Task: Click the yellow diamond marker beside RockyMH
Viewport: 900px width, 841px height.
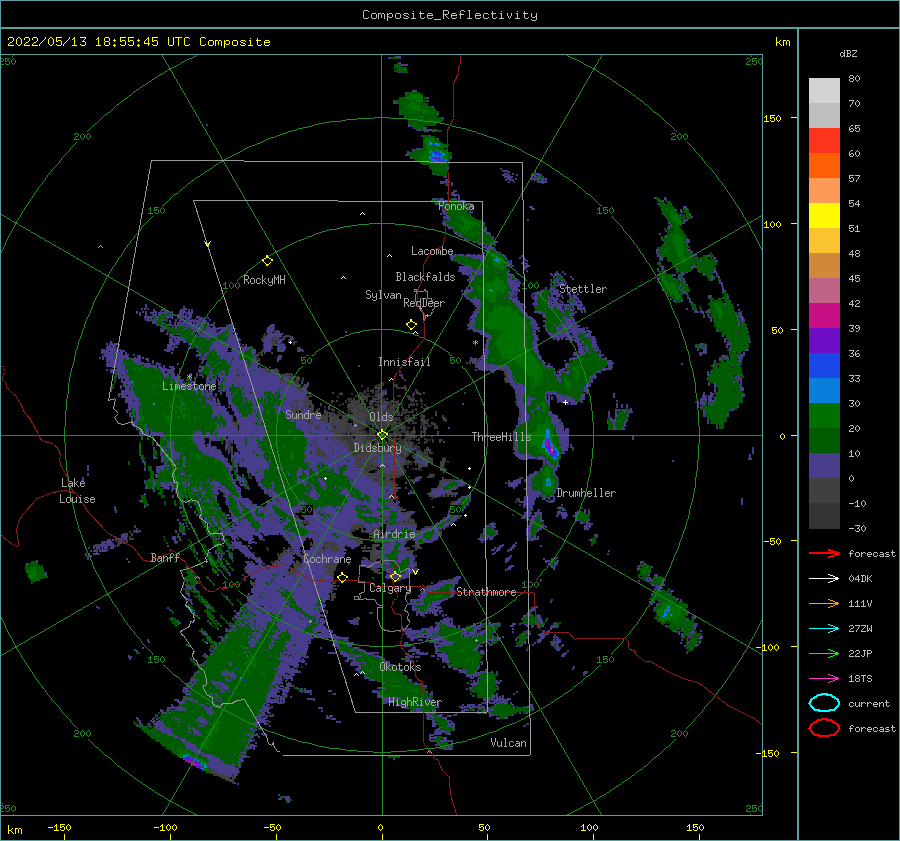Action: (x=267, y=261)
